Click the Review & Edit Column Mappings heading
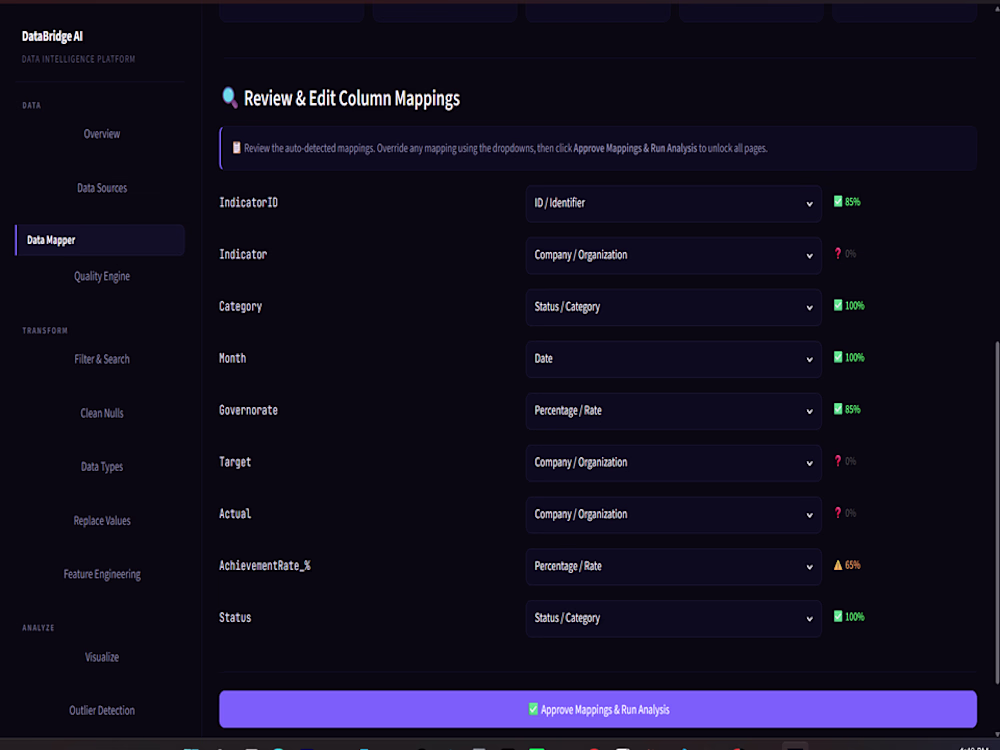This screenshot has height=750, width=1000. [352, 99]
